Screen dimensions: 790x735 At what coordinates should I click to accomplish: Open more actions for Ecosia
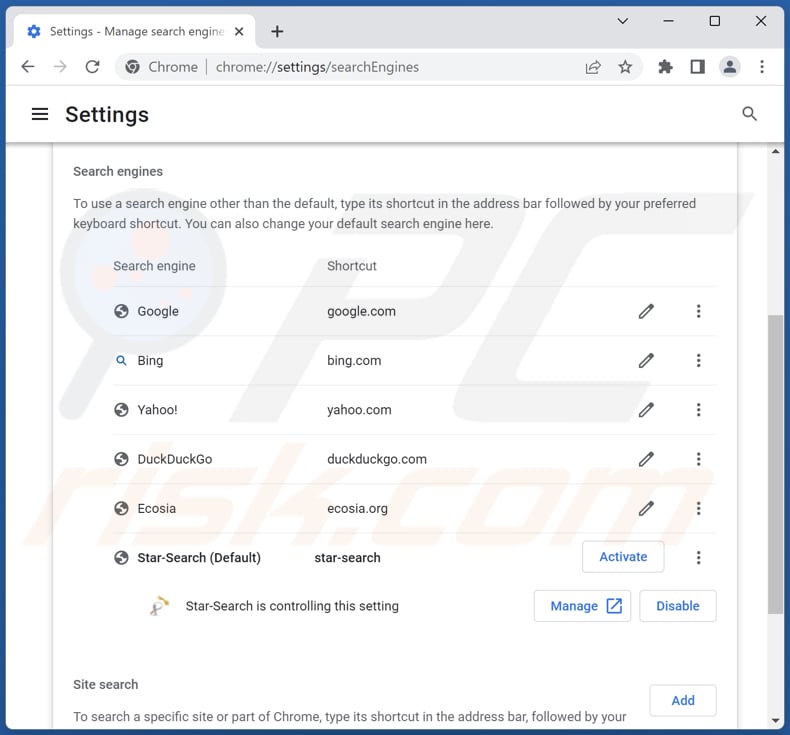pyautogui.click(x=698, y=509)
